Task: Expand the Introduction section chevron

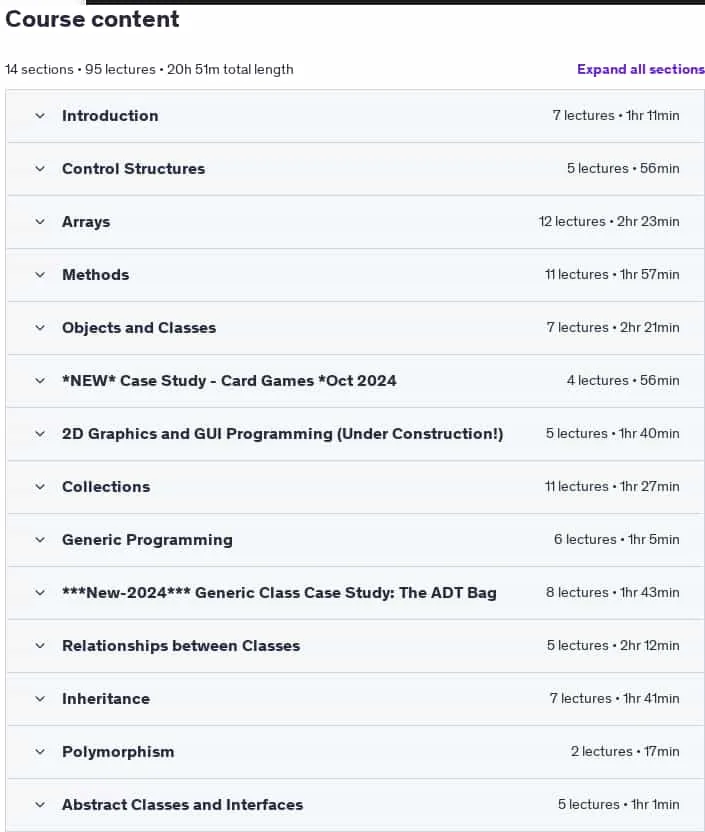Action: (x=40, y=116)
